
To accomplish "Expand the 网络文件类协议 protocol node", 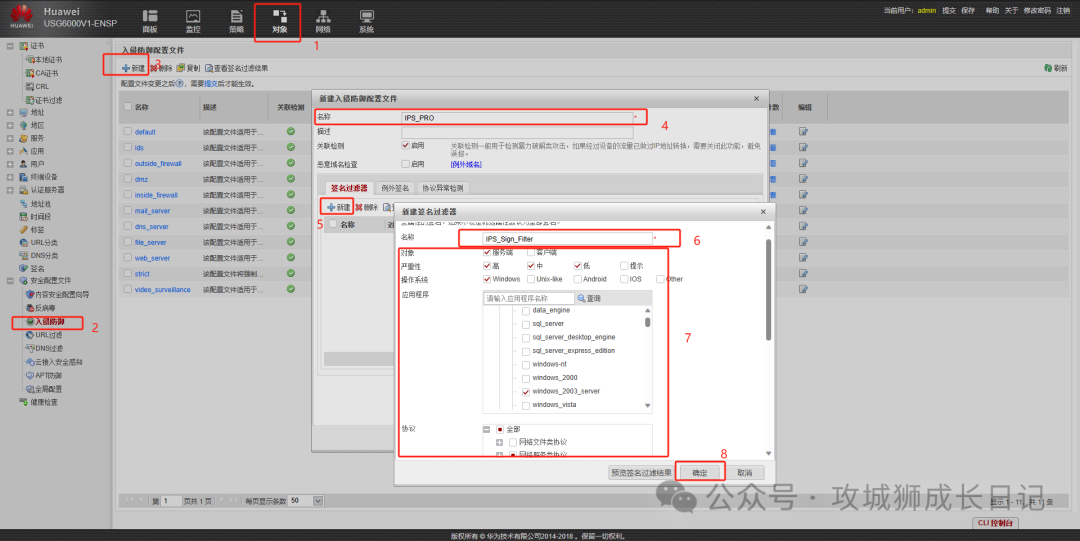I will coord(499,442).
